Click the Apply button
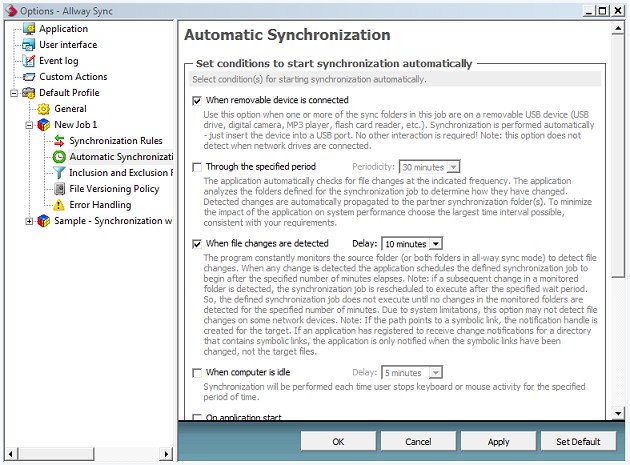Screen dimensions: 630x465 coord(498,441)
